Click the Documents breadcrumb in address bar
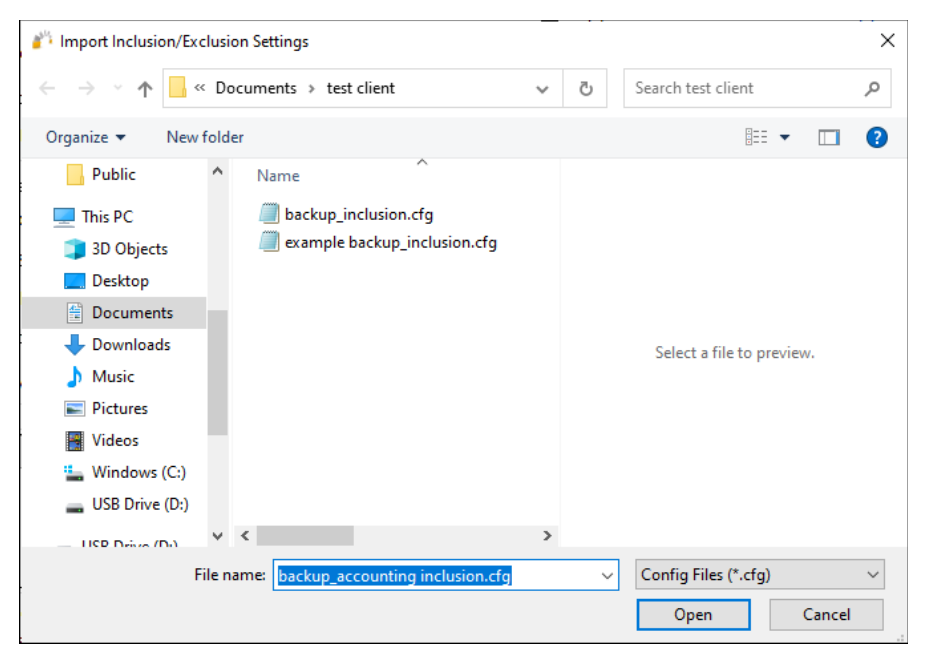Image resolution: width=927 pixels, height=663 pixels. pyautogui.click(x=256, y=88)
